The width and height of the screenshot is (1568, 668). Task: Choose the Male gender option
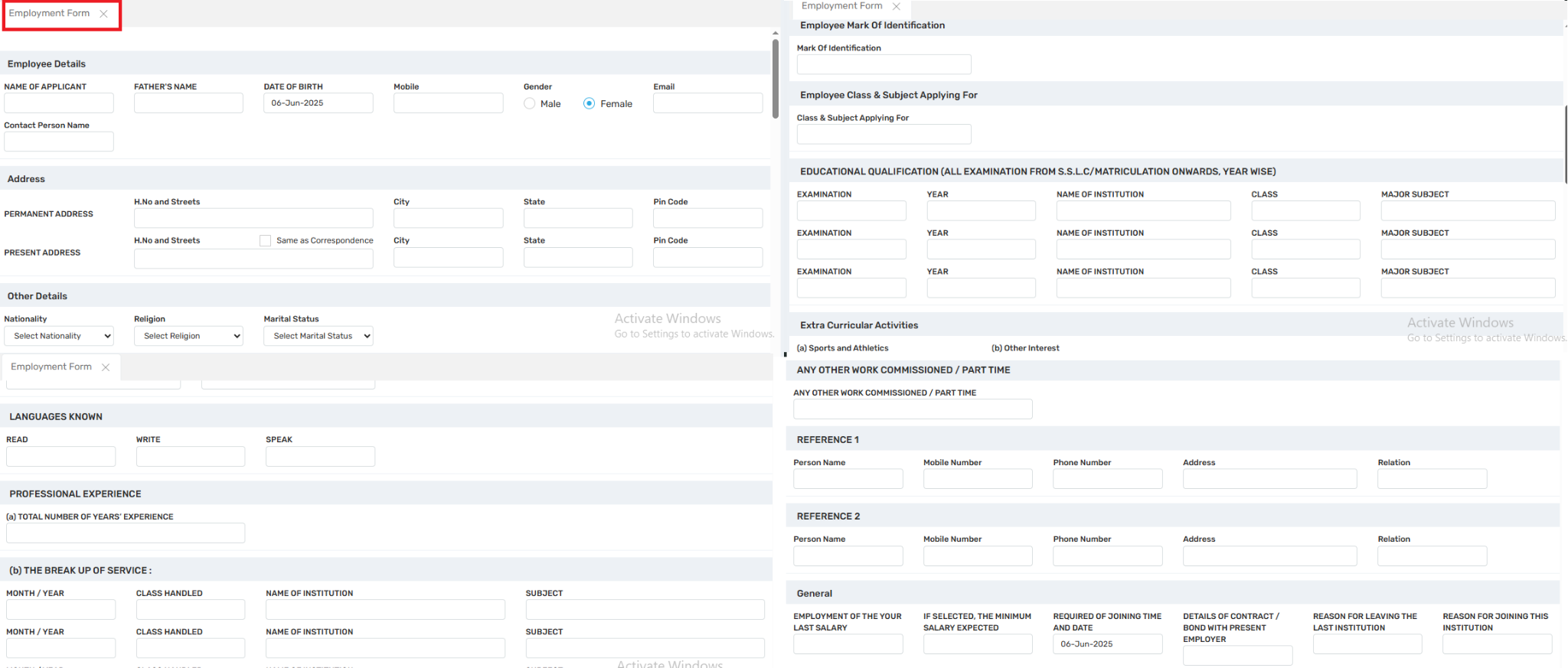click(530, 103)
